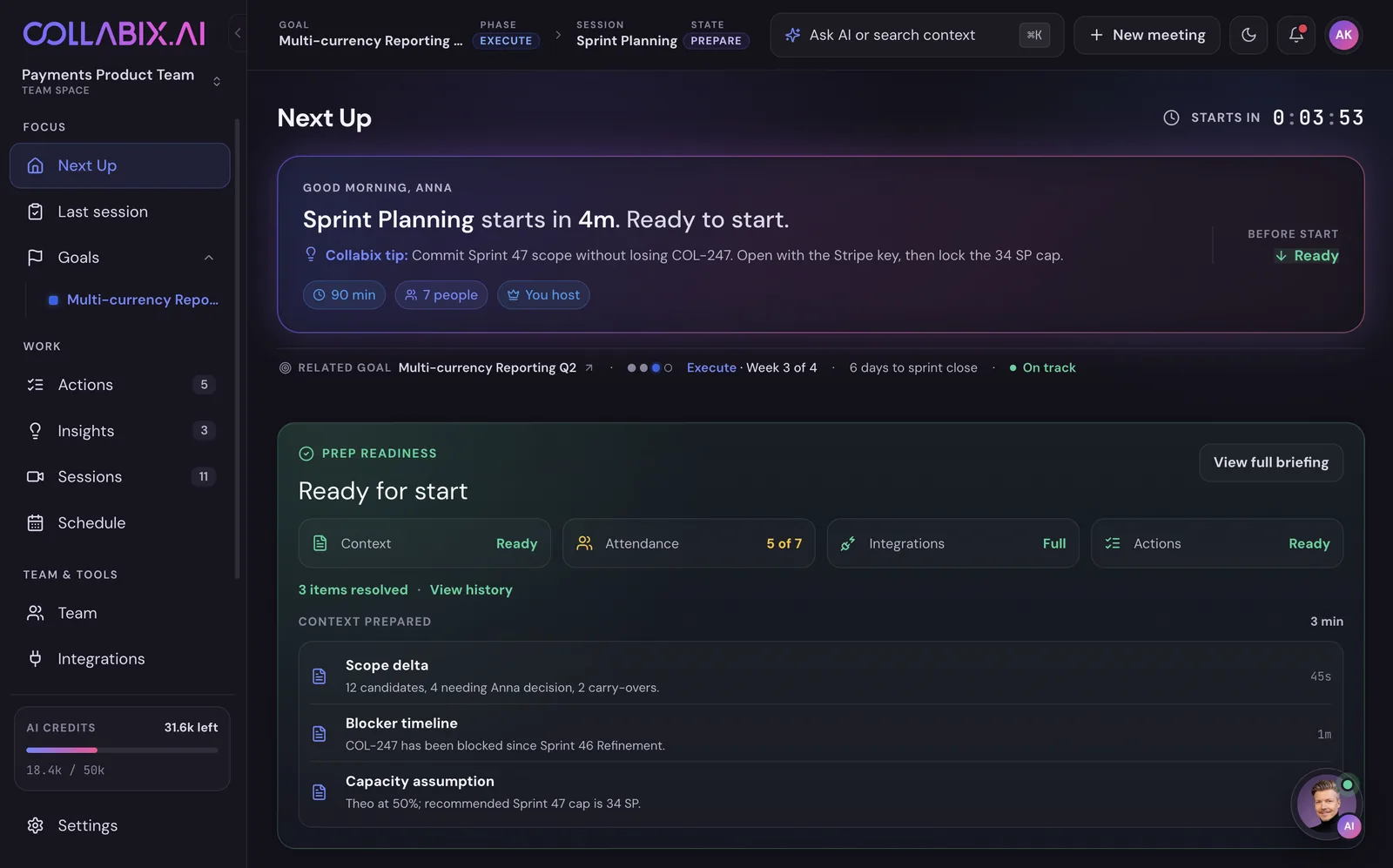Viewport: 1393px width, 868px height.
Task: Open the Attendance 5 of 7 card
Action: (689, 543)
